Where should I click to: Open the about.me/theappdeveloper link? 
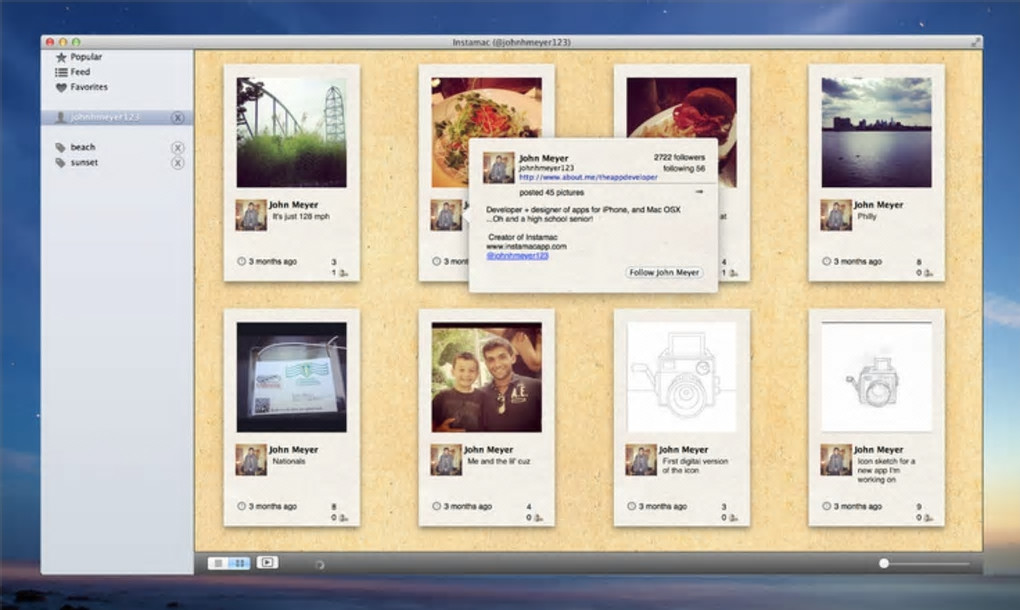(x=588, y=177)
